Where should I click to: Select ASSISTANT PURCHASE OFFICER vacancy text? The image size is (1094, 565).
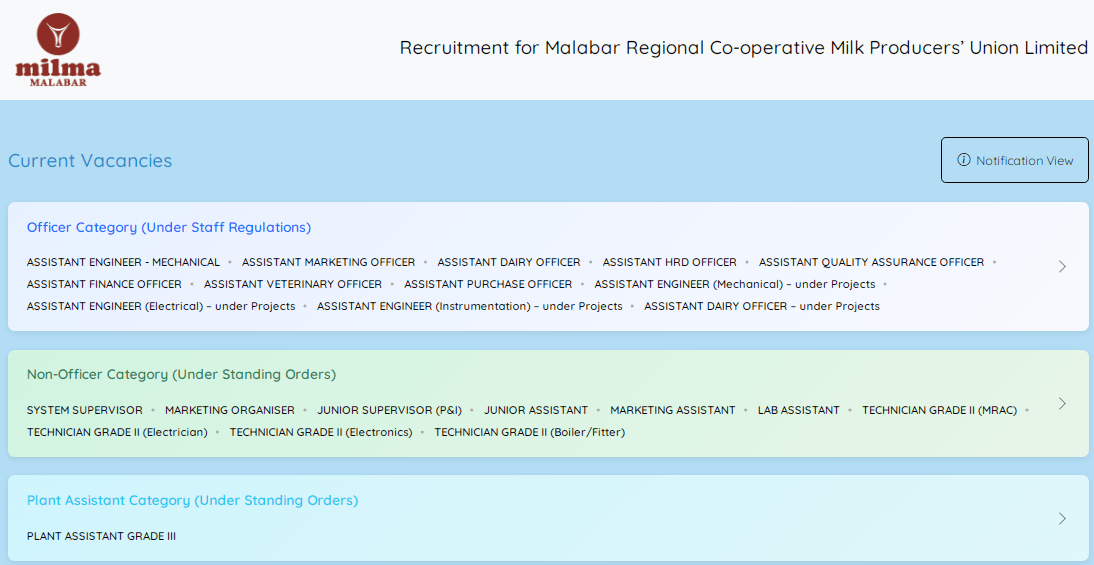click(x=488, y=285)
